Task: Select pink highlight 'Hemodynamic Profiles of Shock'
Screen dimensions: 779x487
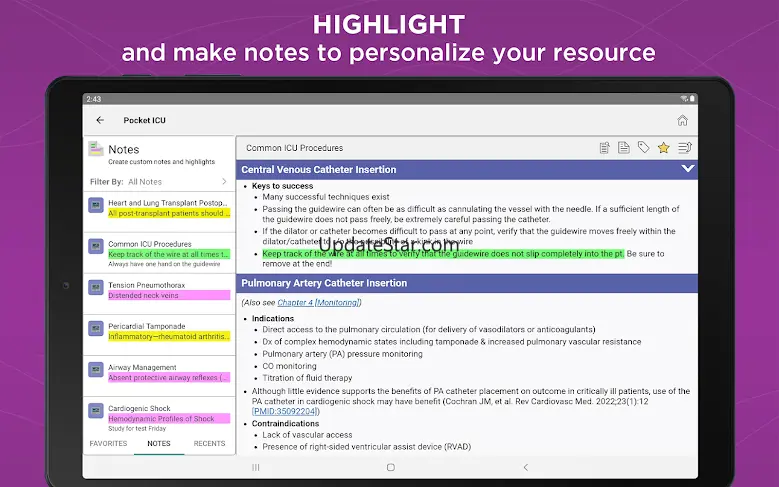Action: [x=169, y=419]
